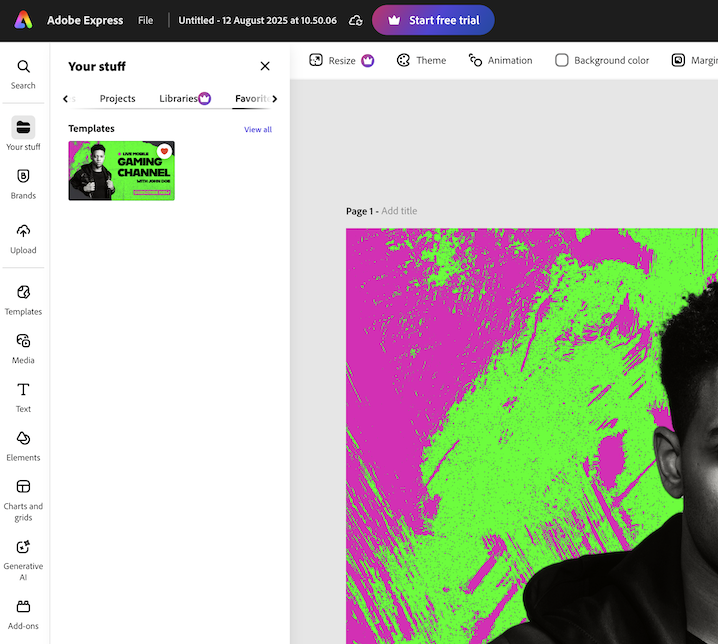Screen dimensions: 718x644
Task: Open Charts and grids panel
Action: [x=23, y=501]
